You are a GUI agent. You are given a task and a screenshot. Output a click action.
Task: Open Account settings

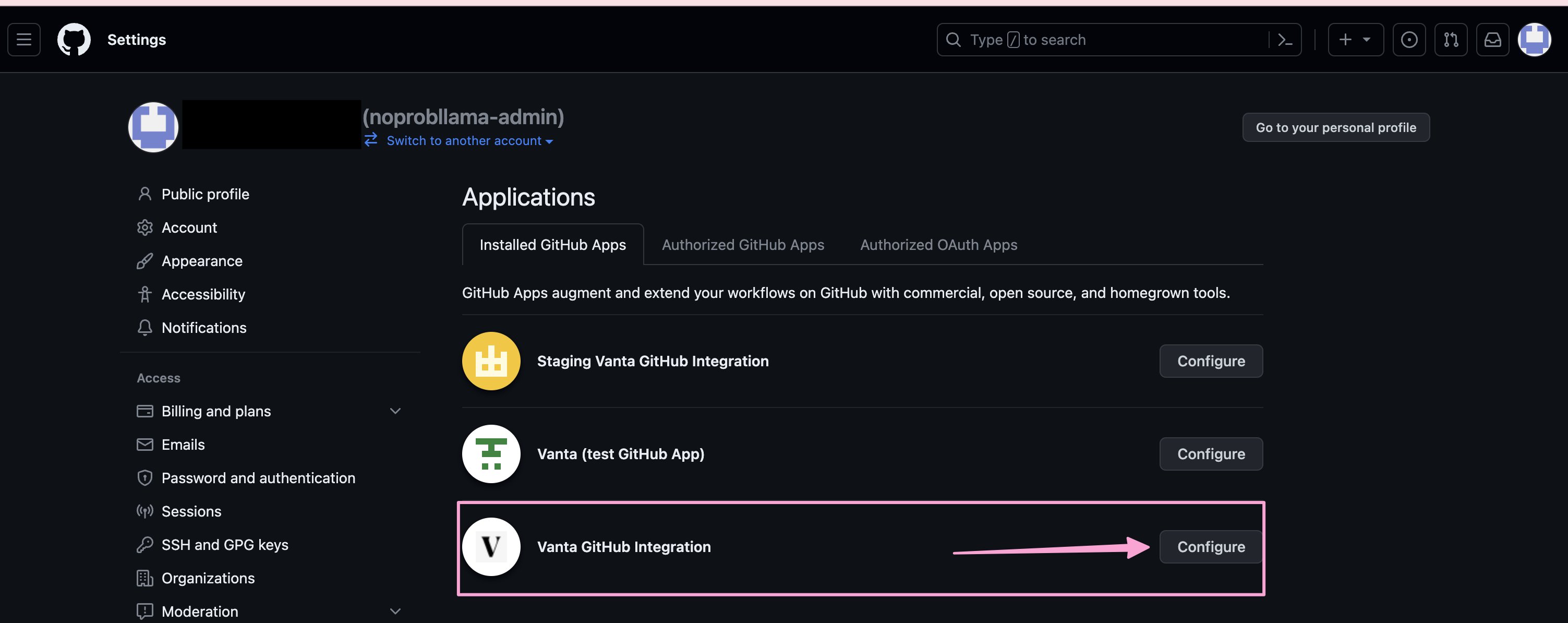189,227
